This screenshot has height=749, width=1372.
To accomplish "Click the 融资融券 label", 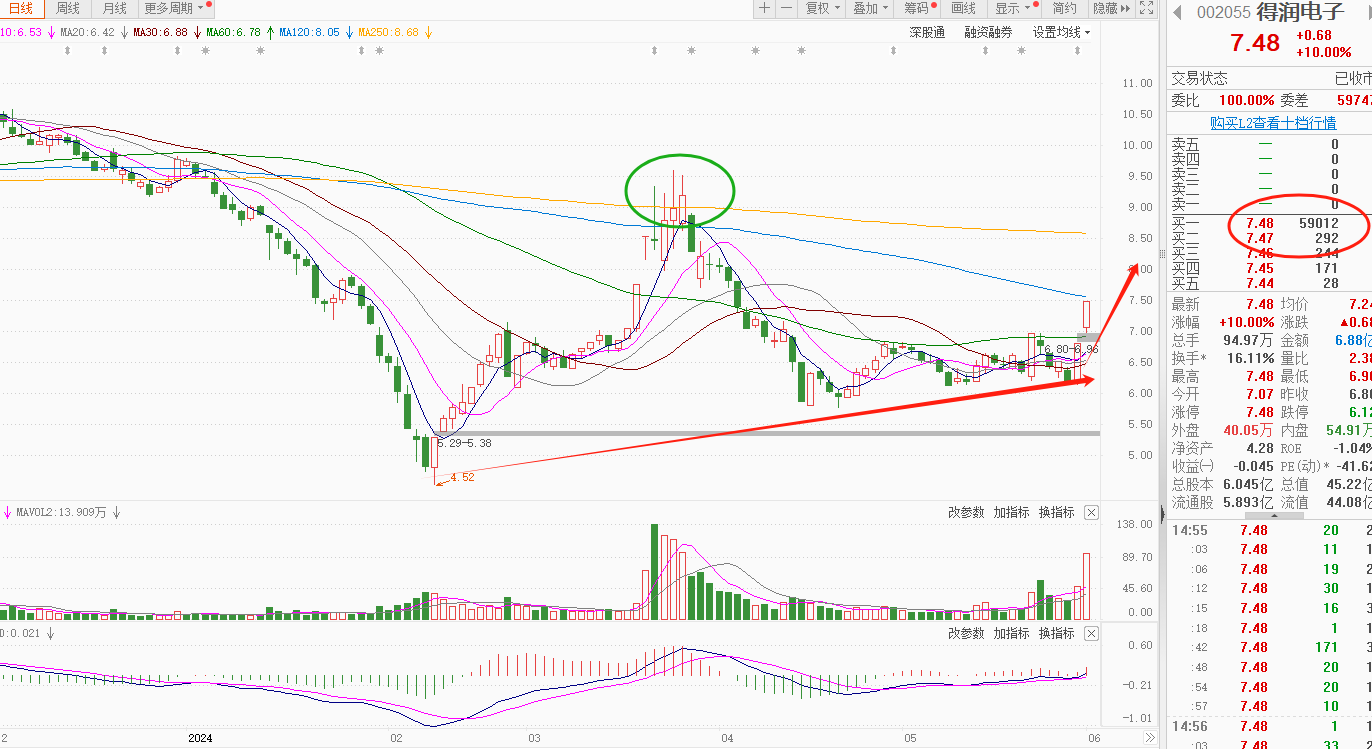I will click(989, 32).
